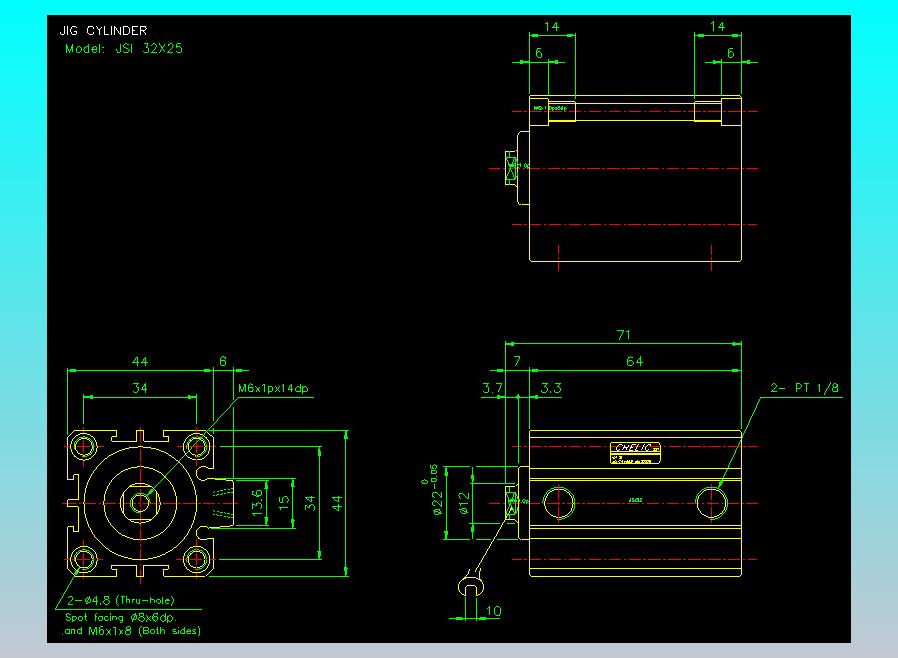Click the "3.3" dimension value
Image resolution: width=898 pixels, height=658 pixels.
(x=551, y=388)
